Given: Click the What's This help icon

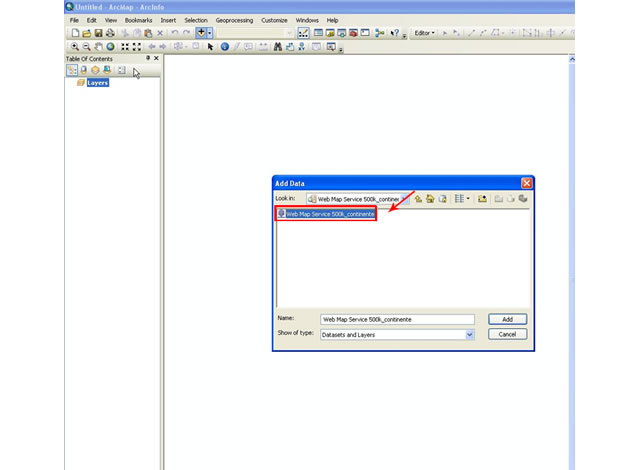Looking at the screenshot, I should [394, 33].
